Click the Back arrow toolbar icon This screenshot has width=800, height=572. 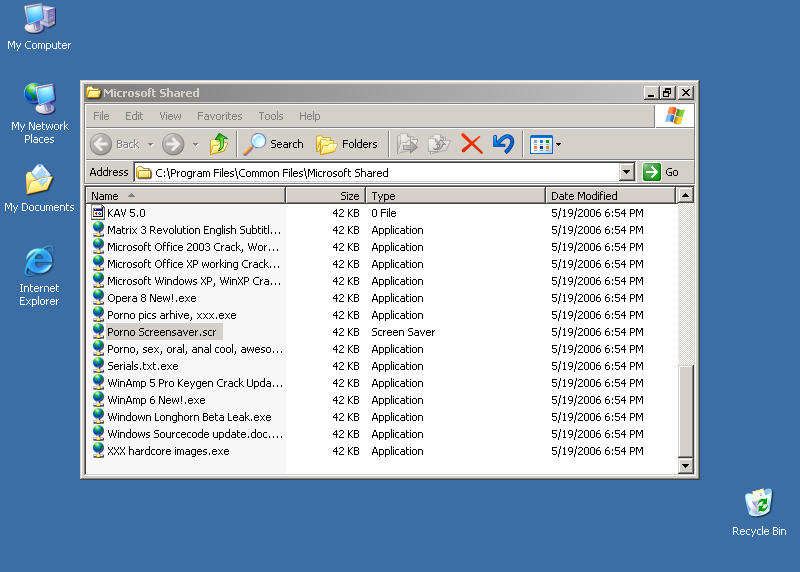coord(101,144)
